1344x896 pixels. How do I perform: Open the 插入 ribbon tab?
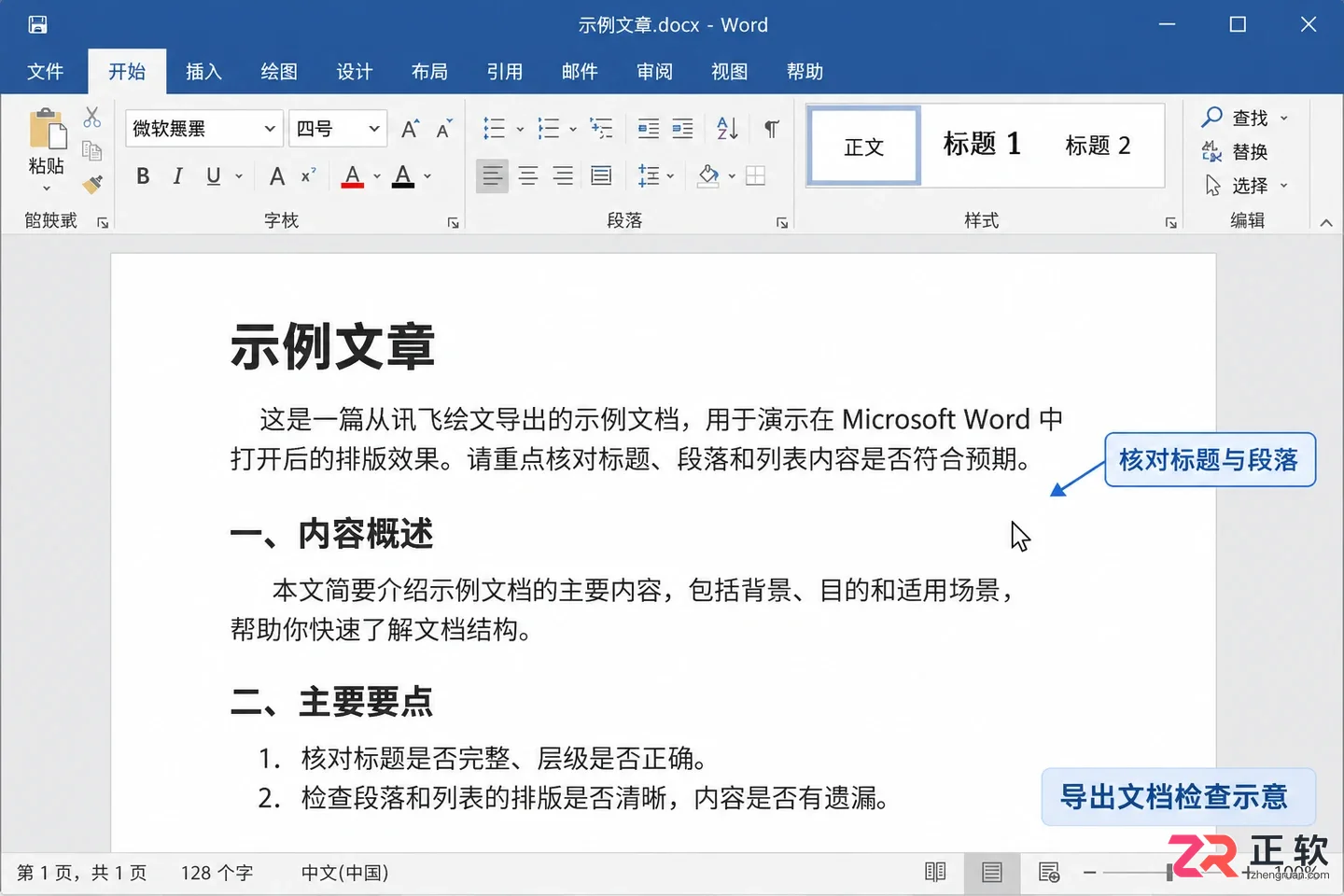click(x=203, y=72)
